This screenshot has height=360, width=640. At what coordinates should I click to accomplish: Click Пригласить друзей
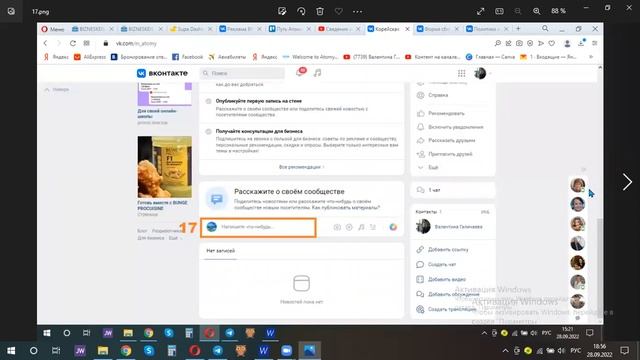[x=450, y=154]
